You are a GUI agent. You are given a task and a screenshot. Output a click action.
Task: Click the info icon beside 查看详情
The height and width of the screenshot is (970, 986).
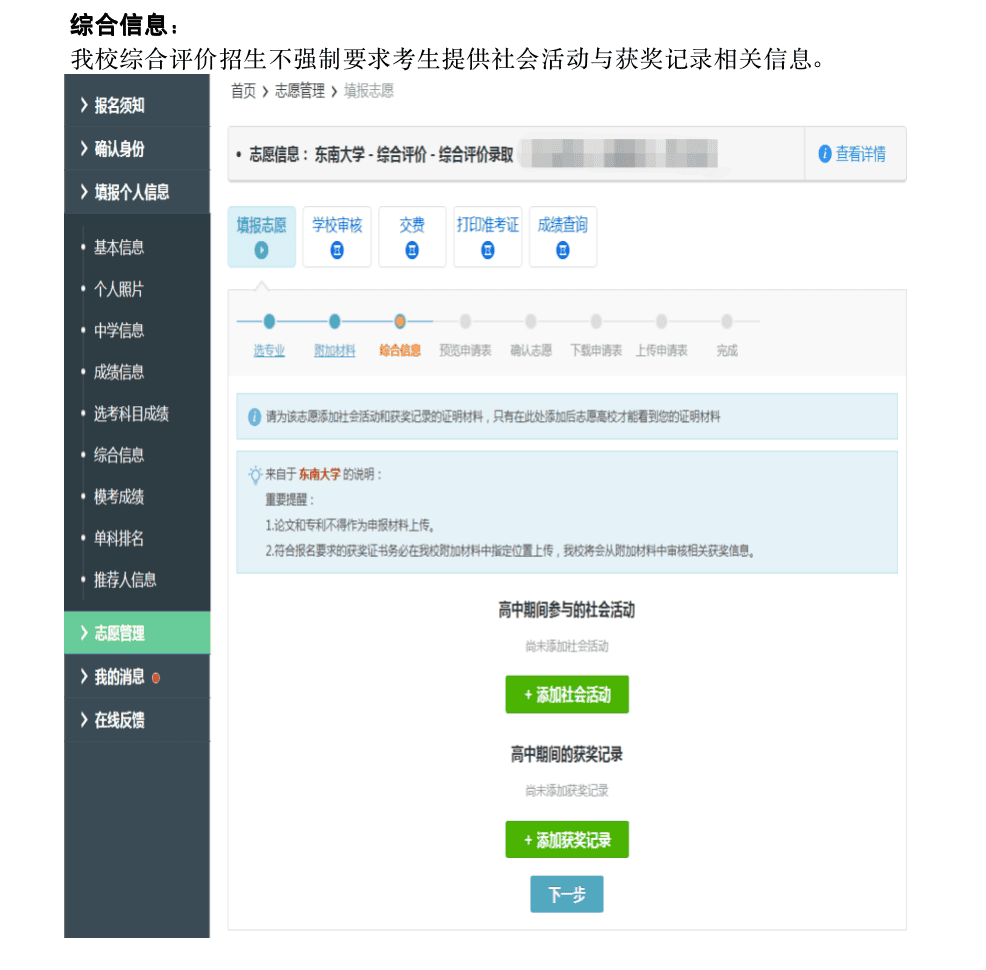point(825,154)
